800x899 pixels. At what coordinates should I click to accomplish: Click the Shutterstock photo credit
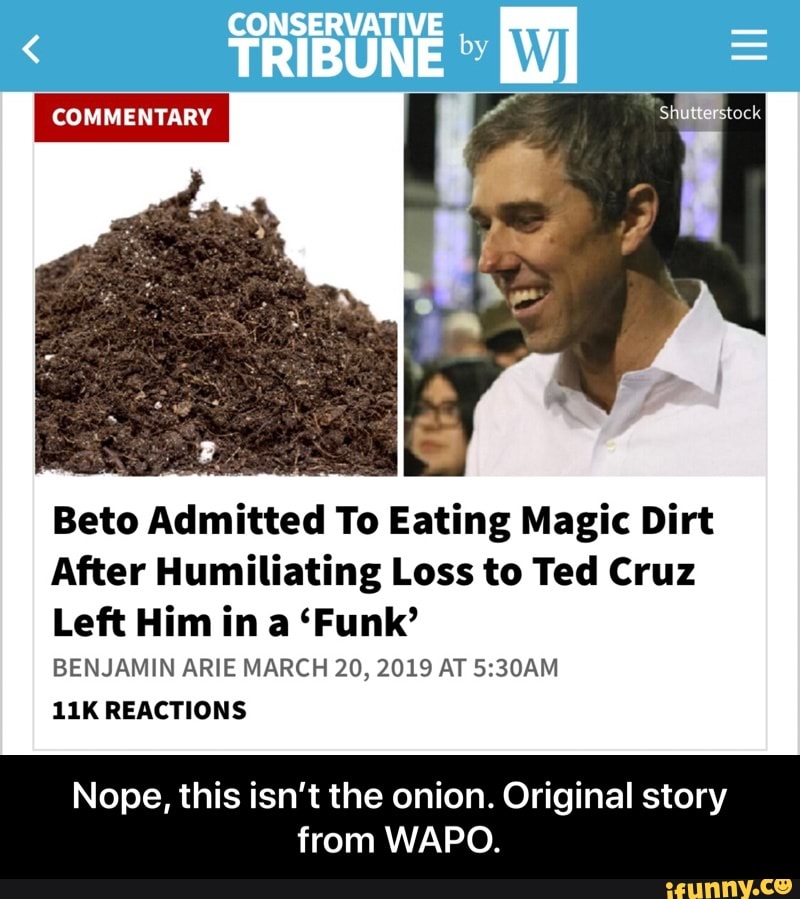pyautogui.click(x=710, y=113)
